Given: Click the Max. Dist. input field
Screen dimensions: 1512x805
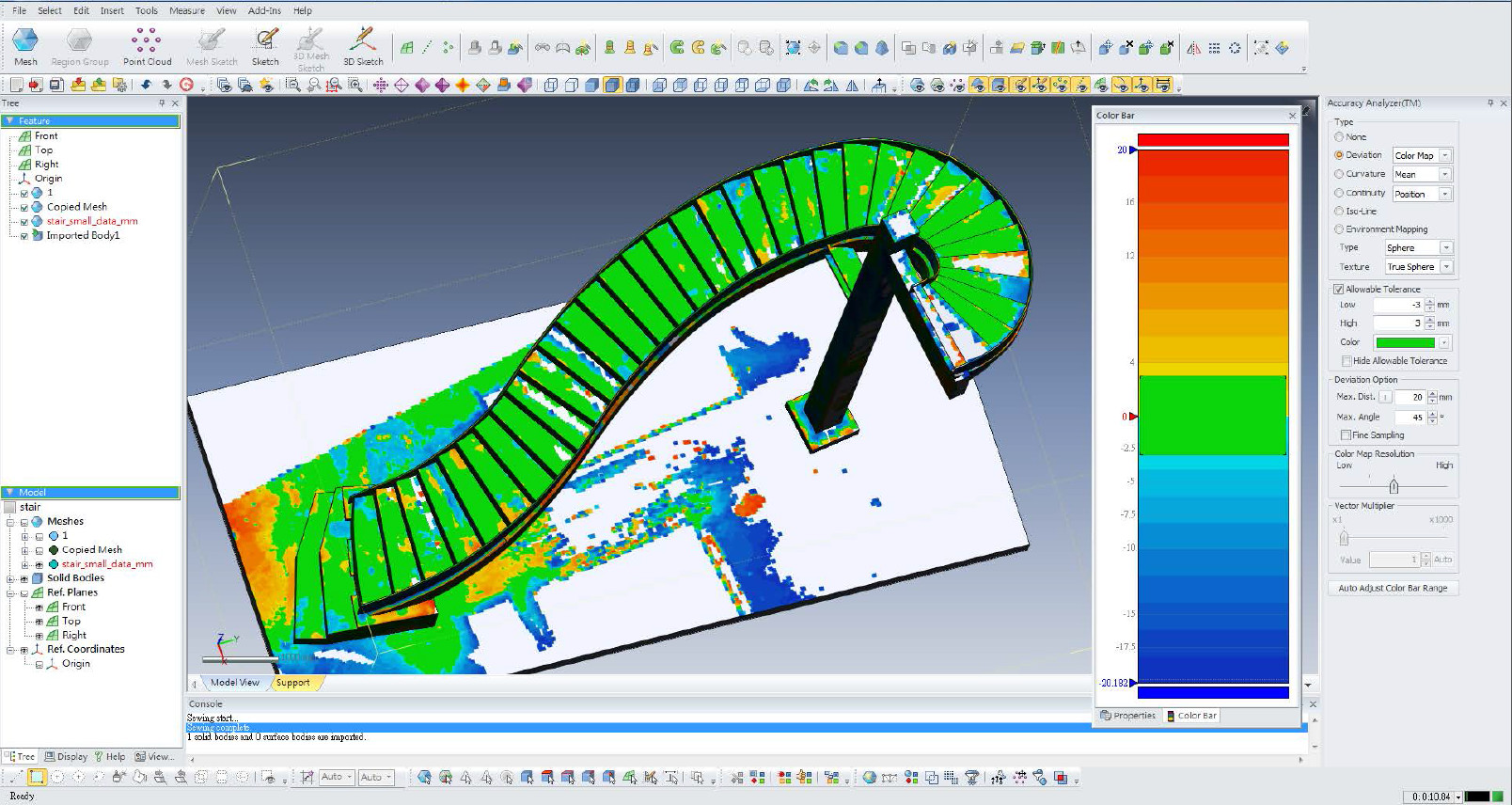Looking at the screenshot, I should pyautogui.click(x=1410, y=398).
